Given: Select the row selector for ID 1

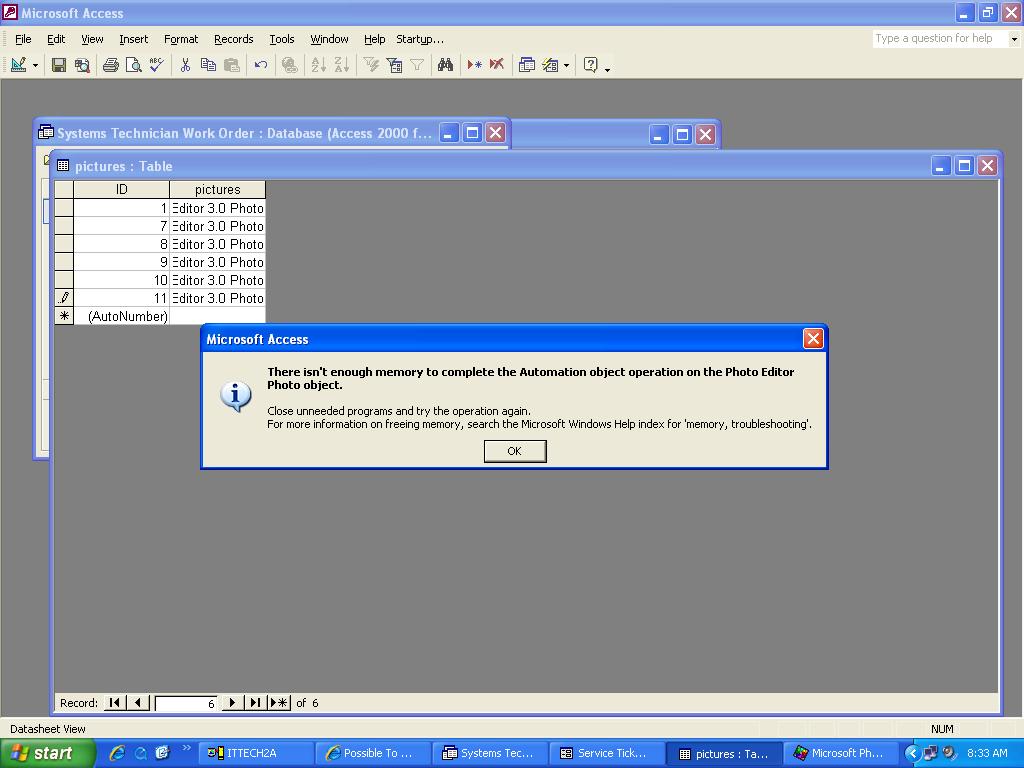Looking at the screenshot, I should (63, 208).
